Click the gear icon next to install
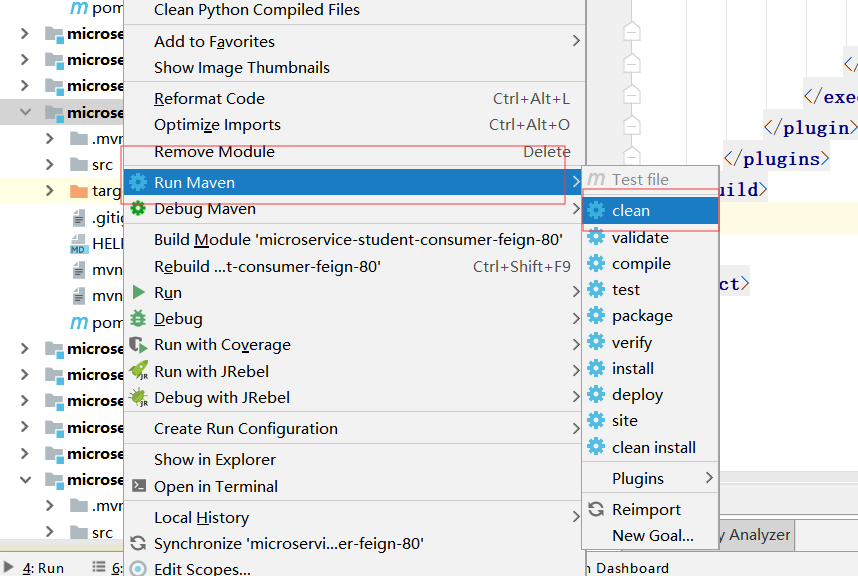The height and width of the screenshot is (576, 858). click(596, 368)
